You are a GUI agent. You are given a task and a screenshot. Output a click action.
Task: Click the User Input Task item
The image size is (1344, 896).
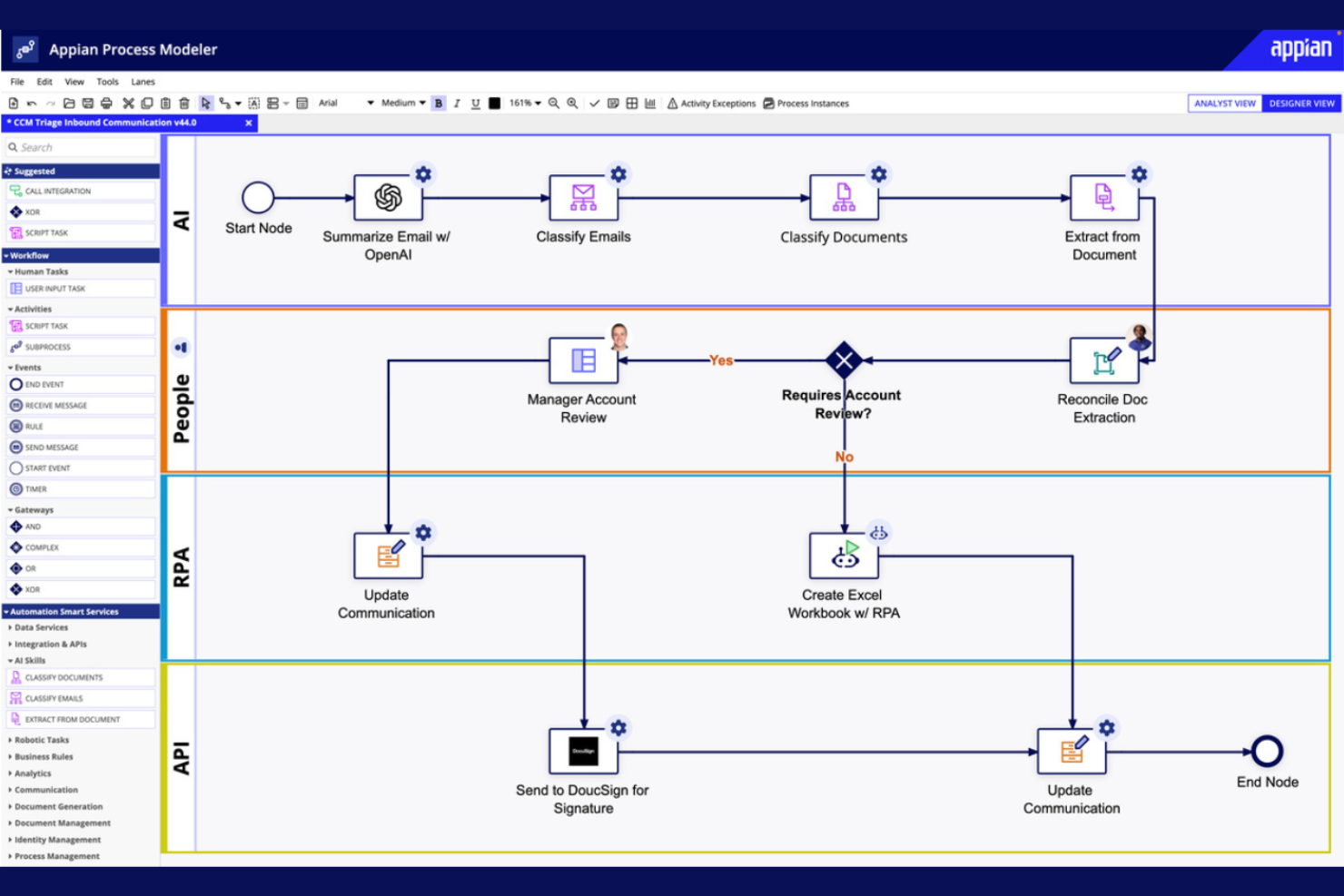[x=54, y=288]
